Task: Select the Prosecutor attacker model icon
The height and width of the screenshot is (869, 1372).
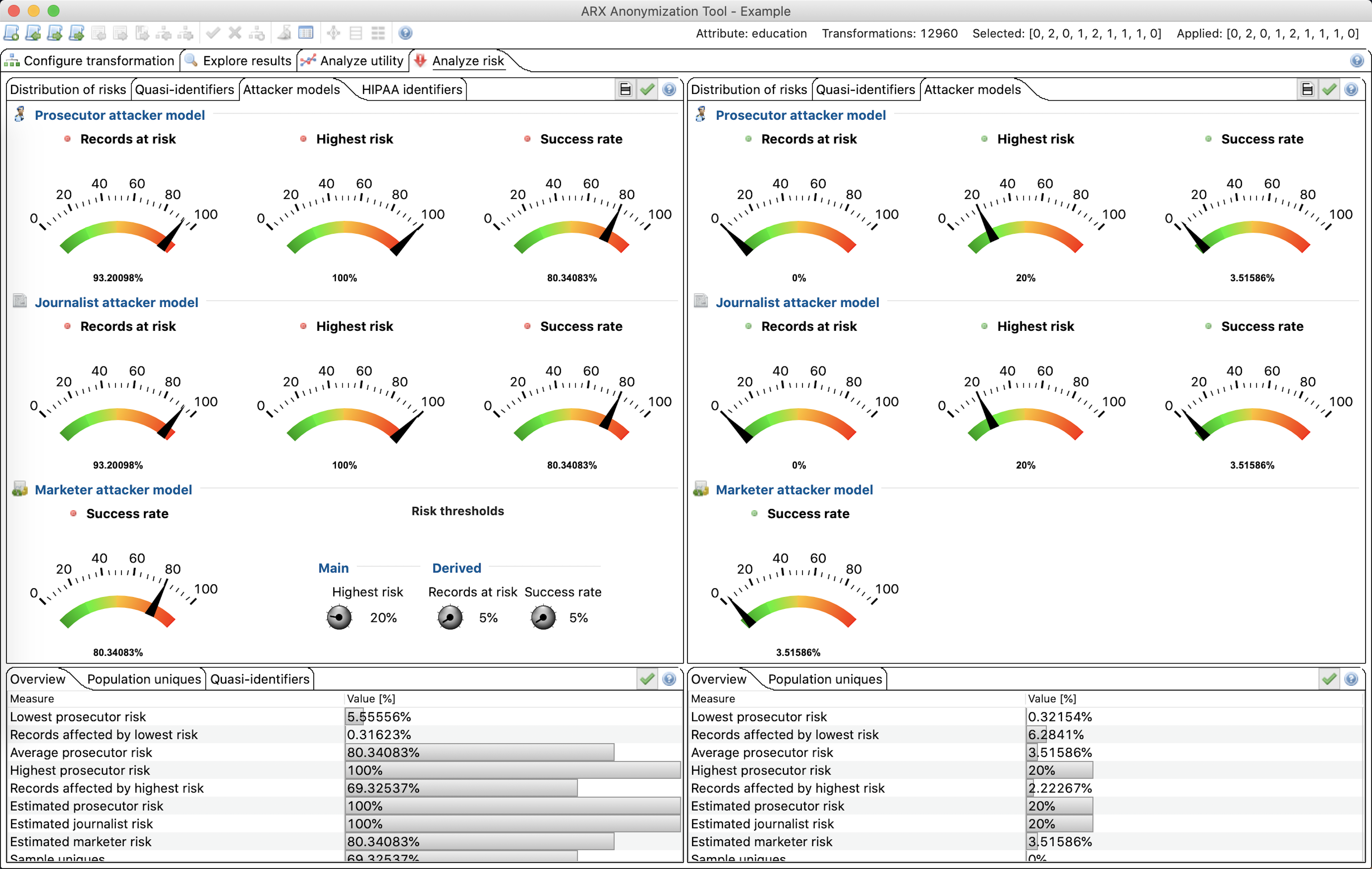Action: coord(19,114)
